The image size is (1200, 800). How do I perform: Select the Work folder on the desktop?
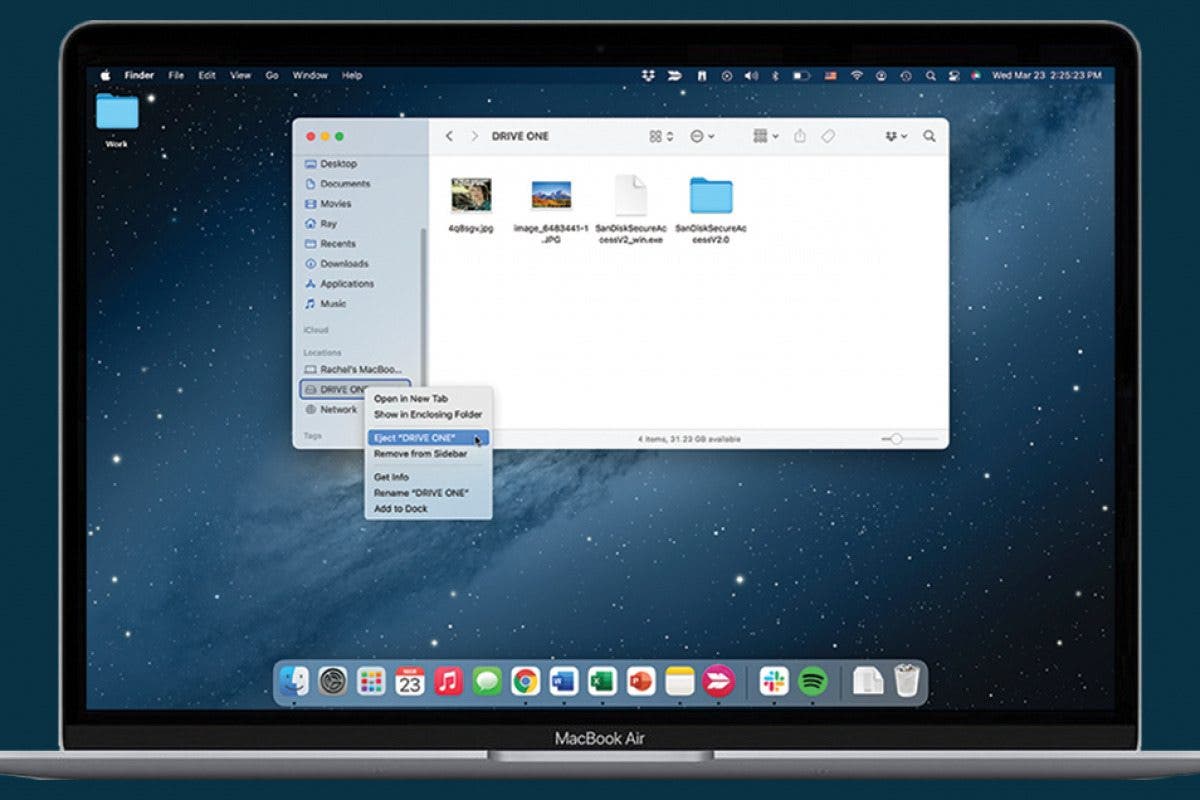pos(117,112)
